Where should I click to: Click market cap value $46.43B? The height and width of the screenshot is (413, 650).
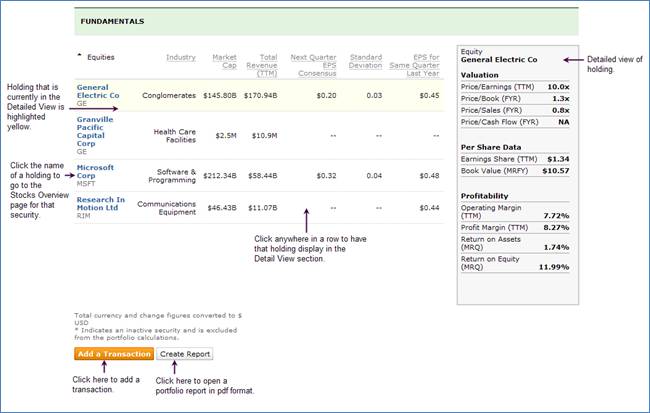pos(222,208)
